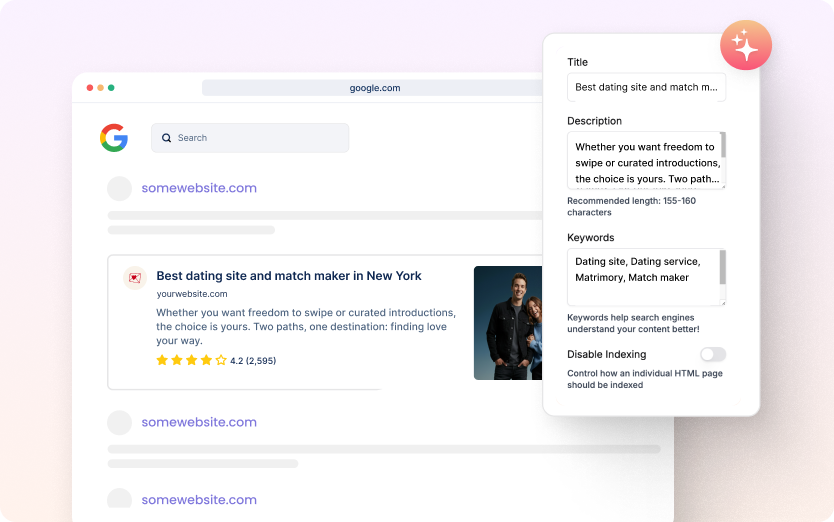The width and height of the screenshot is (834, 522).
Task: Click inside the Keywords text area
Action: (x=642, y=277)
